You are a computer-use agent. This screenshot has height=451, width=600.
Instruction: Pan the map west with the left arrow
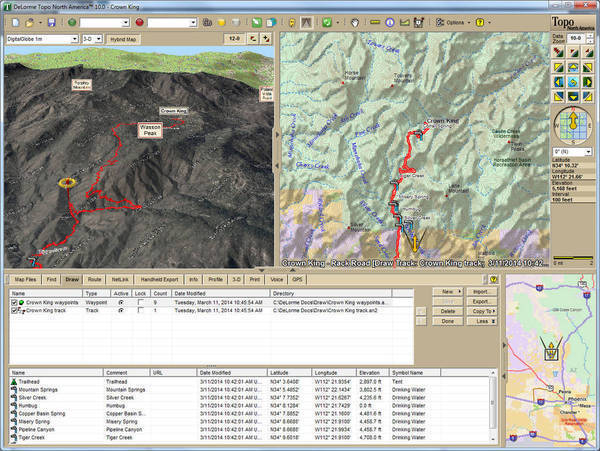[559, 82]
